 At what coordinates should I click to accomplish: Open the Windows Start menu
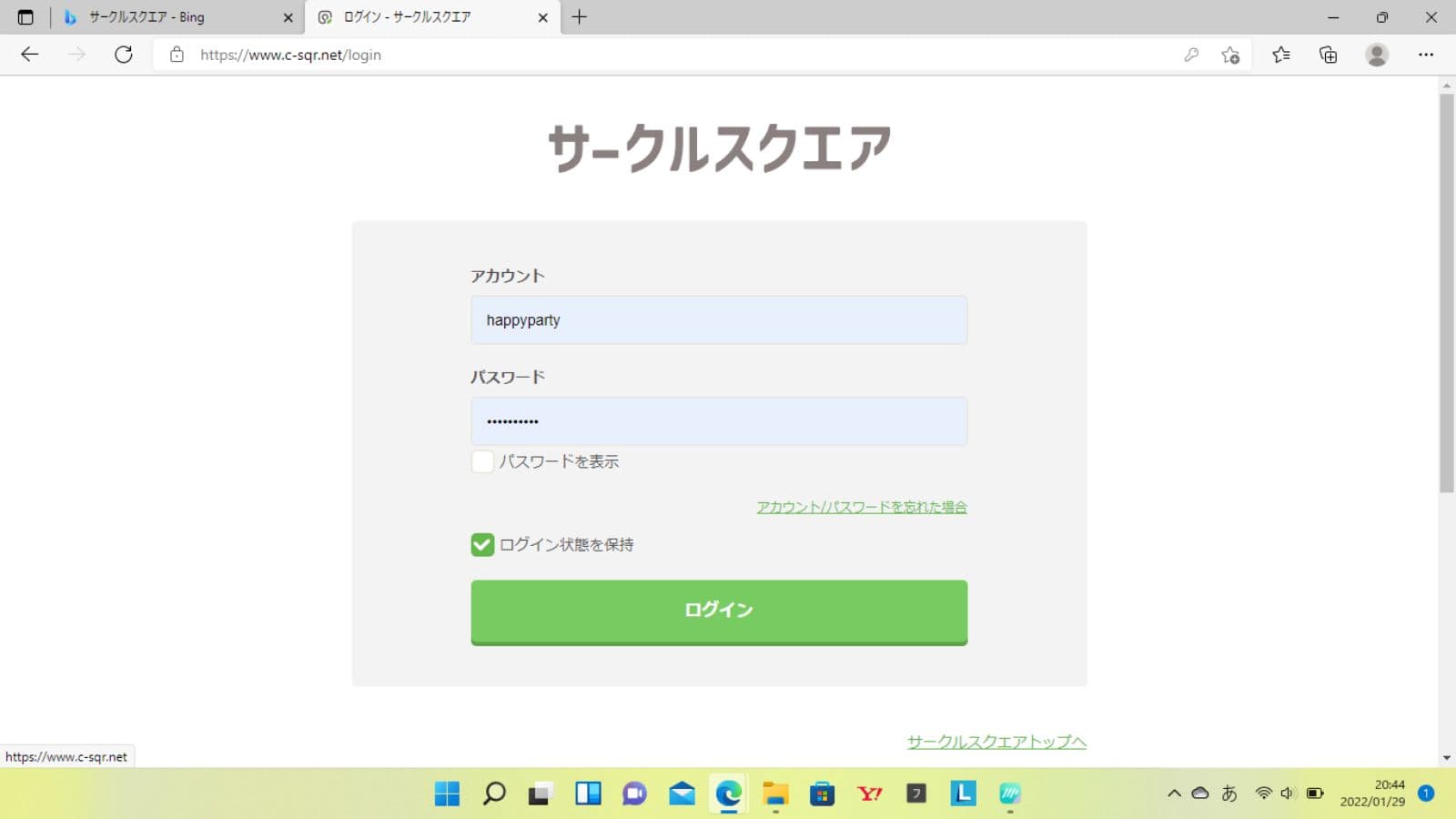[447, 794]
